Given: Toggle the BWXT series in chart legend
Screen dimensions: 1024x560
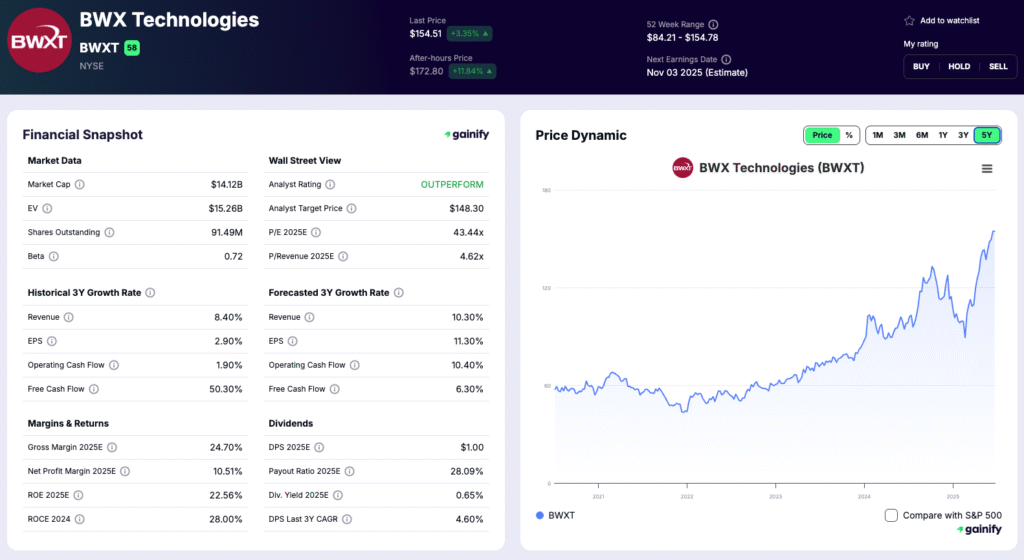Looking at the screenshot, I should [556, 516].
